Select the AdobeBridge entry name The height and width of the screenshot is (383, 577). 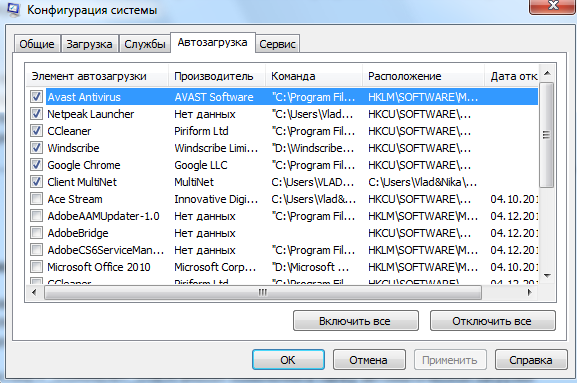[78, 233]
